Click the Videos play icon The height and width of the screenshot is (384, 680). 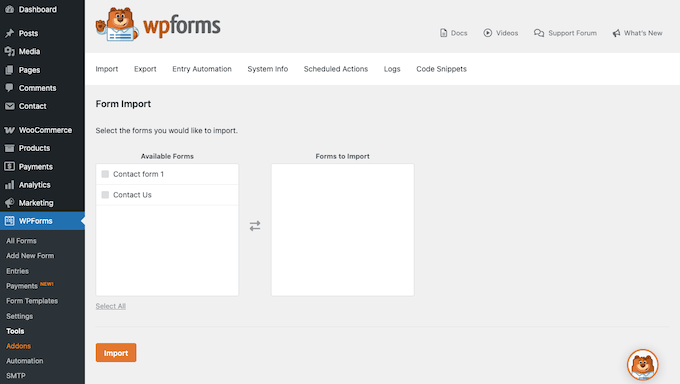488,33
